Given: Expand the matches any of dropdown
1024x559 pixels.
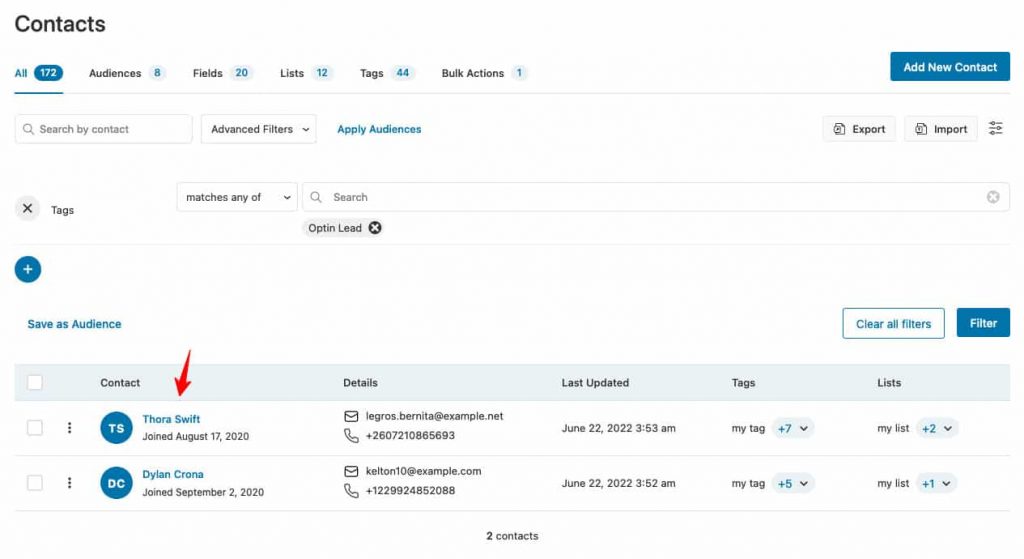Looking at the screenshot, I should coord(236,197).
